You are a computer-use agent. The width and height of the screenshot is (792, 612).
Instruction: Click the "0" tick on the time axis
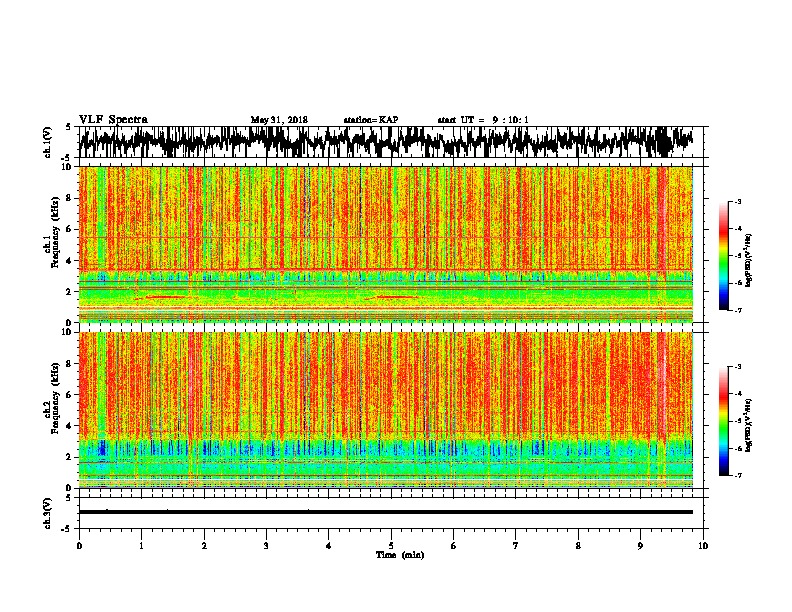79,546
